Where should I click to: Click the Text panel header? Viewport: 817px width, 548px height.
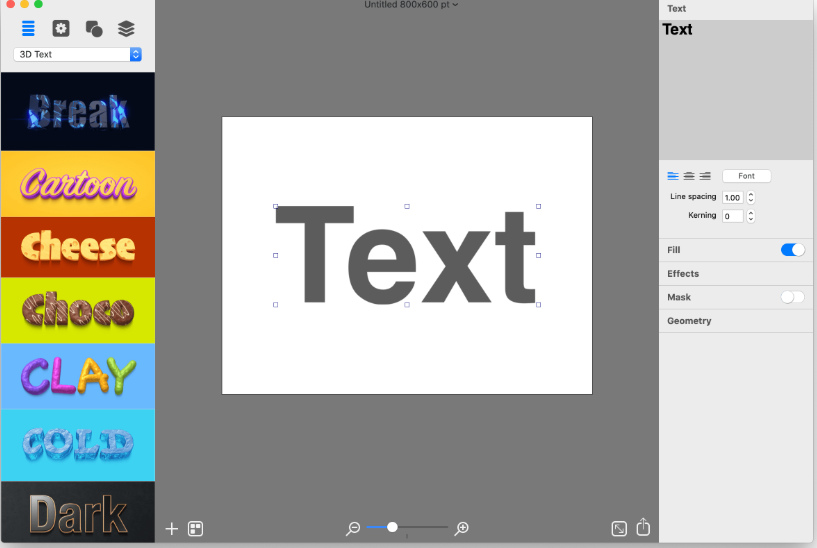(x=736, y=9)
